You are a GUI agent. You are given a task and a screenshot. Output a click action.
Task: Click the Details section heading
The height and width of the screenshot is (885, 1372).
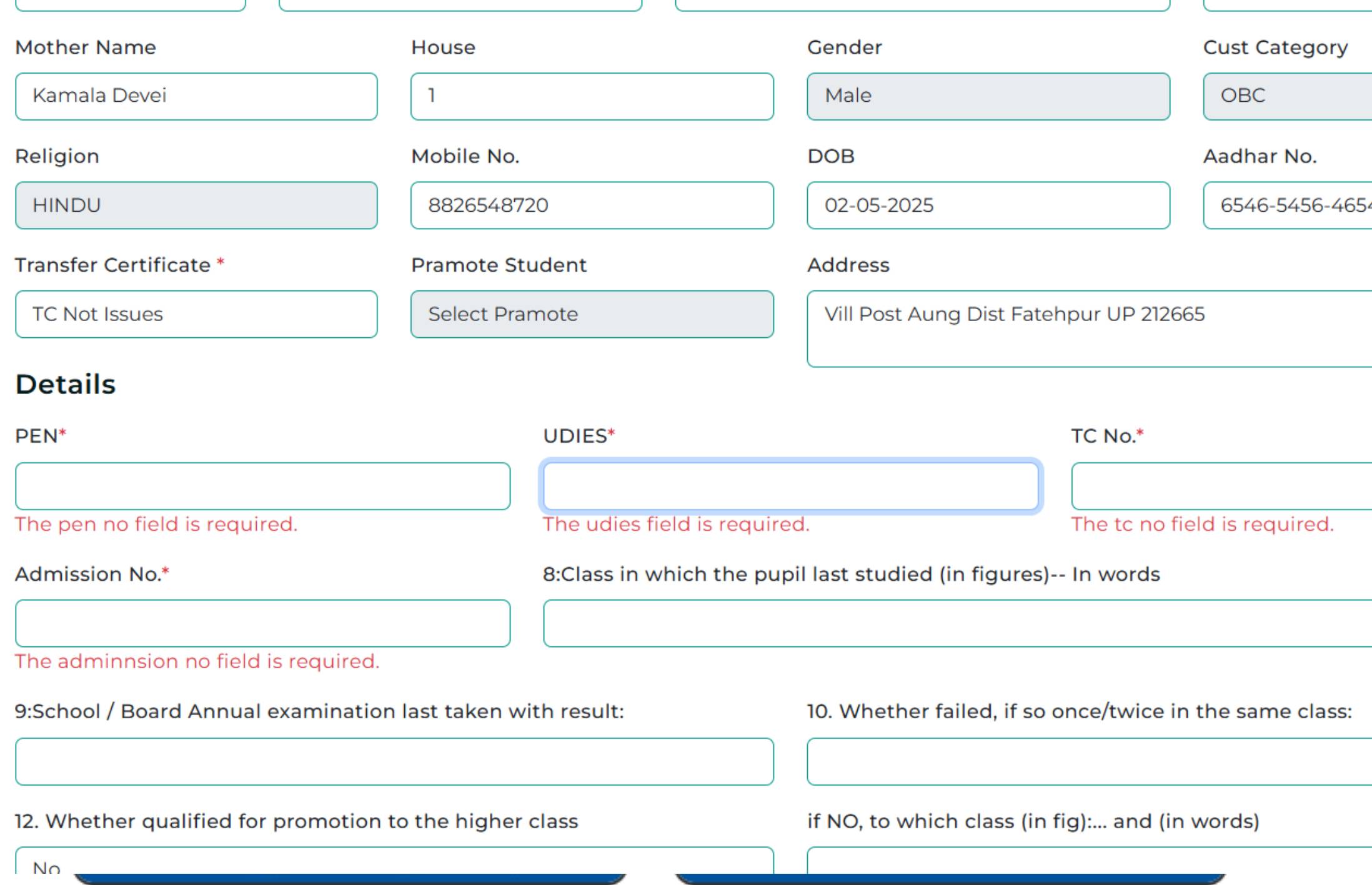[65, 384]
